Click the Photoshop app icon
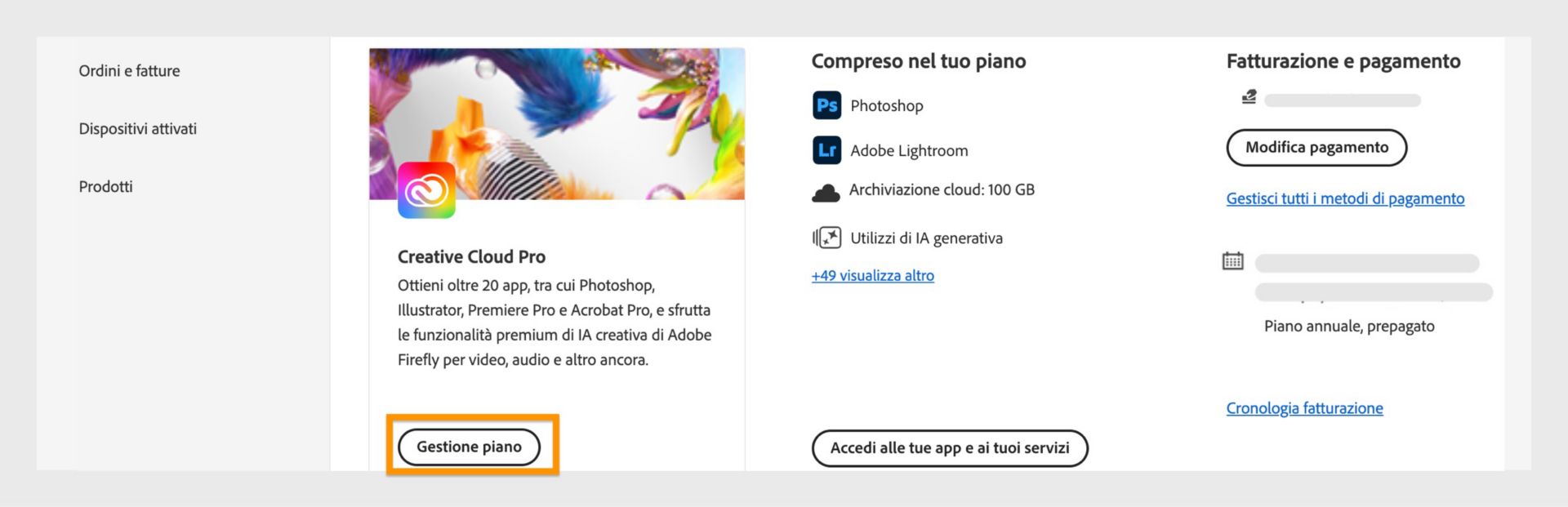 pos(826,105)
